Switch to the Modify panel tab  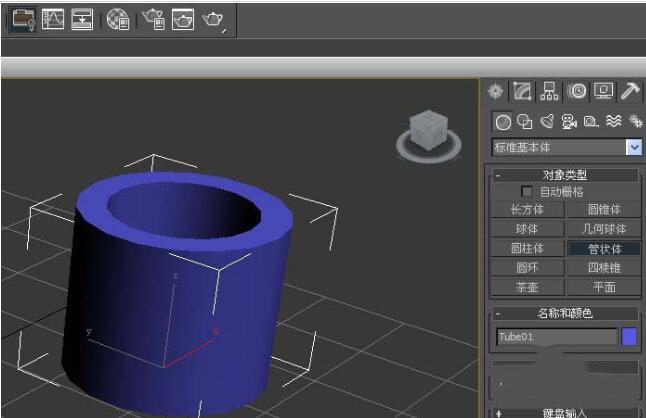[x=523, y=91]
